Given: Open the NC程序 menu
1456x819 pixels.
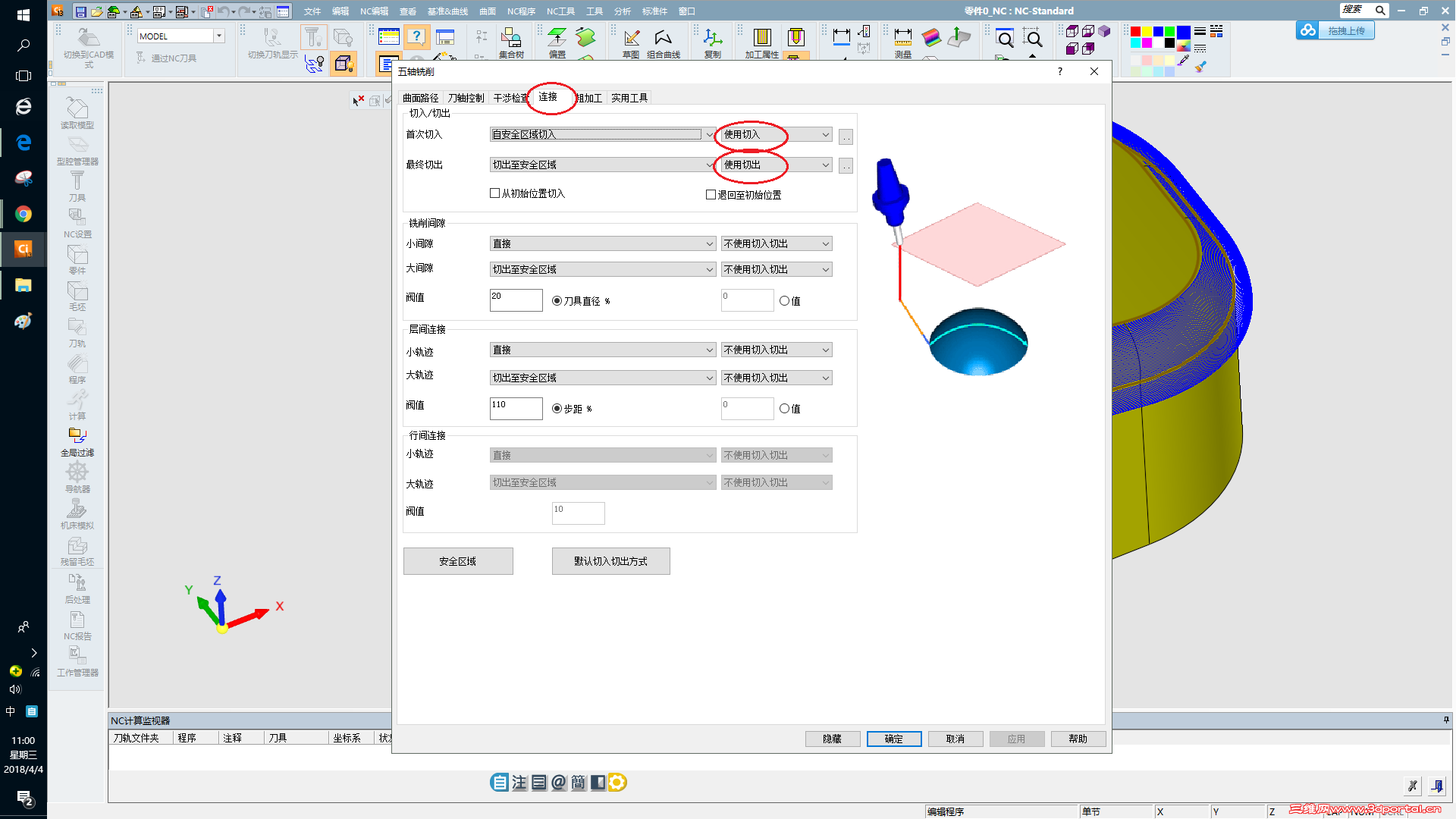Looking at the screenshot, I should (521, 11).
